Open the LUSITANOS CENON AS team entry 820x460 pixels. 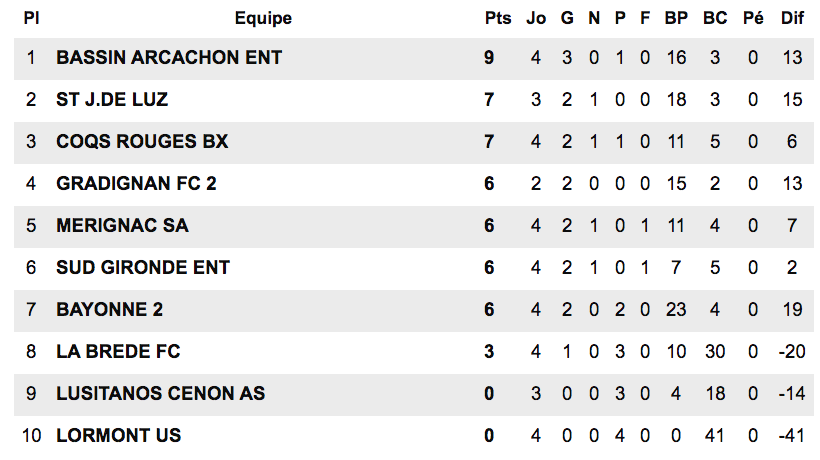(161, 393)
